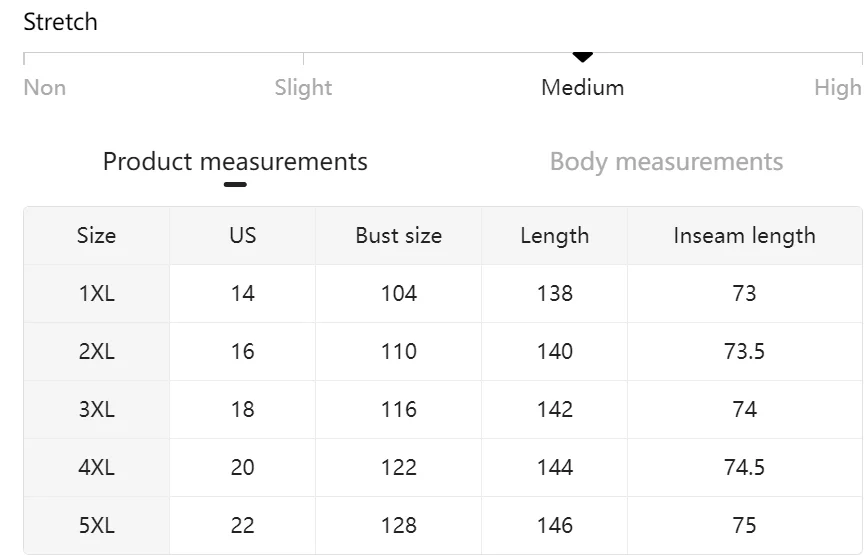Click the Size column header

[x=96, y=236]
